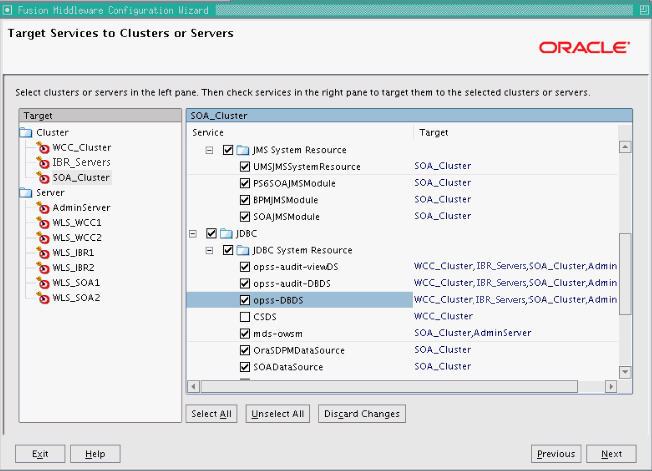Screen dimensions: 652x471
Task: Collapse the JDBC System Resource node
Action: [x=210, y=251]
